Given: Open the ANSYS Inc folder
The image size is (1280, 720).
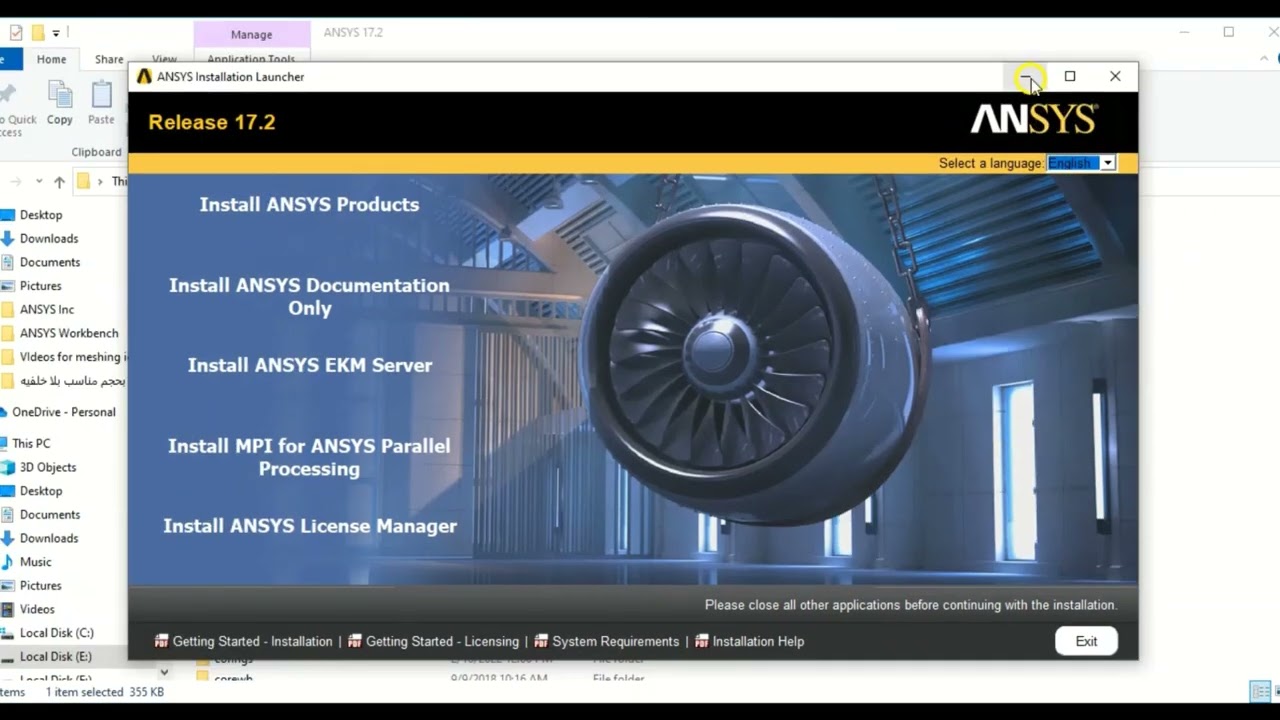Looking at the screenshot, I should click(47, 309).
